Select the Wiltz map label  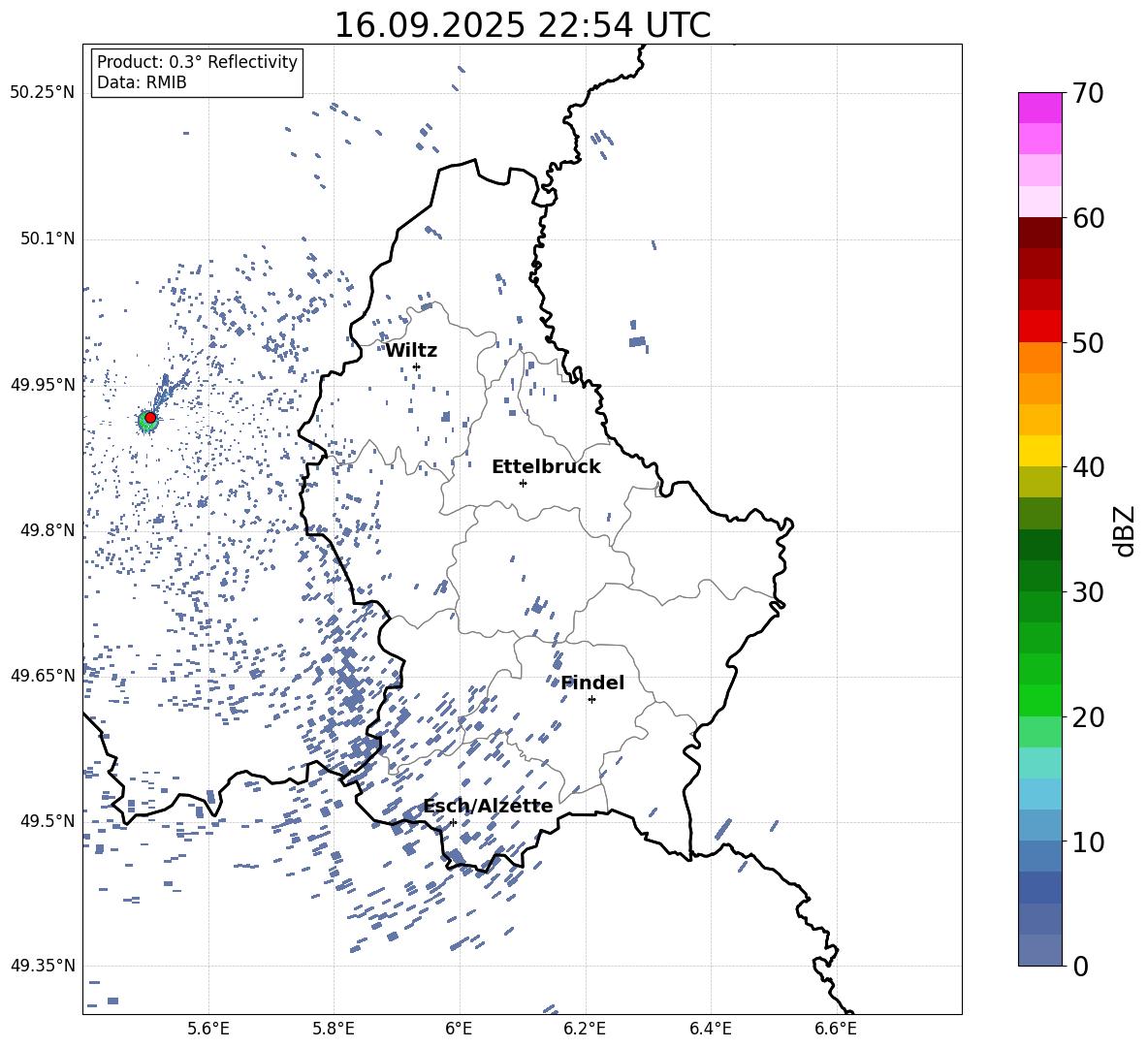(x=411, y=351)
